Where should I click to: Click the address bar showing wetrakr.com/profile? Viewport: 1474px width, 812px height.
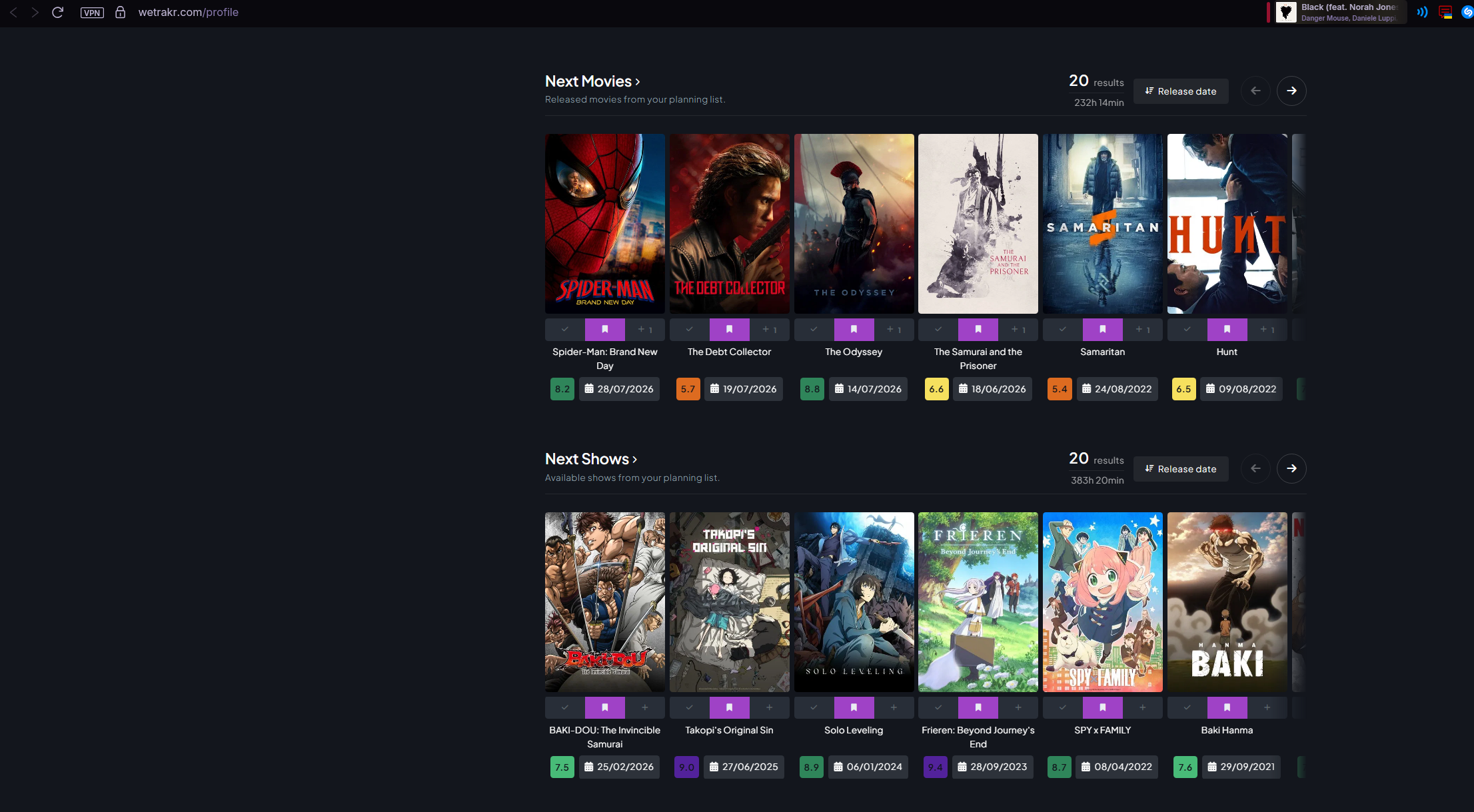pyautogui.click(x=189, y=12)
